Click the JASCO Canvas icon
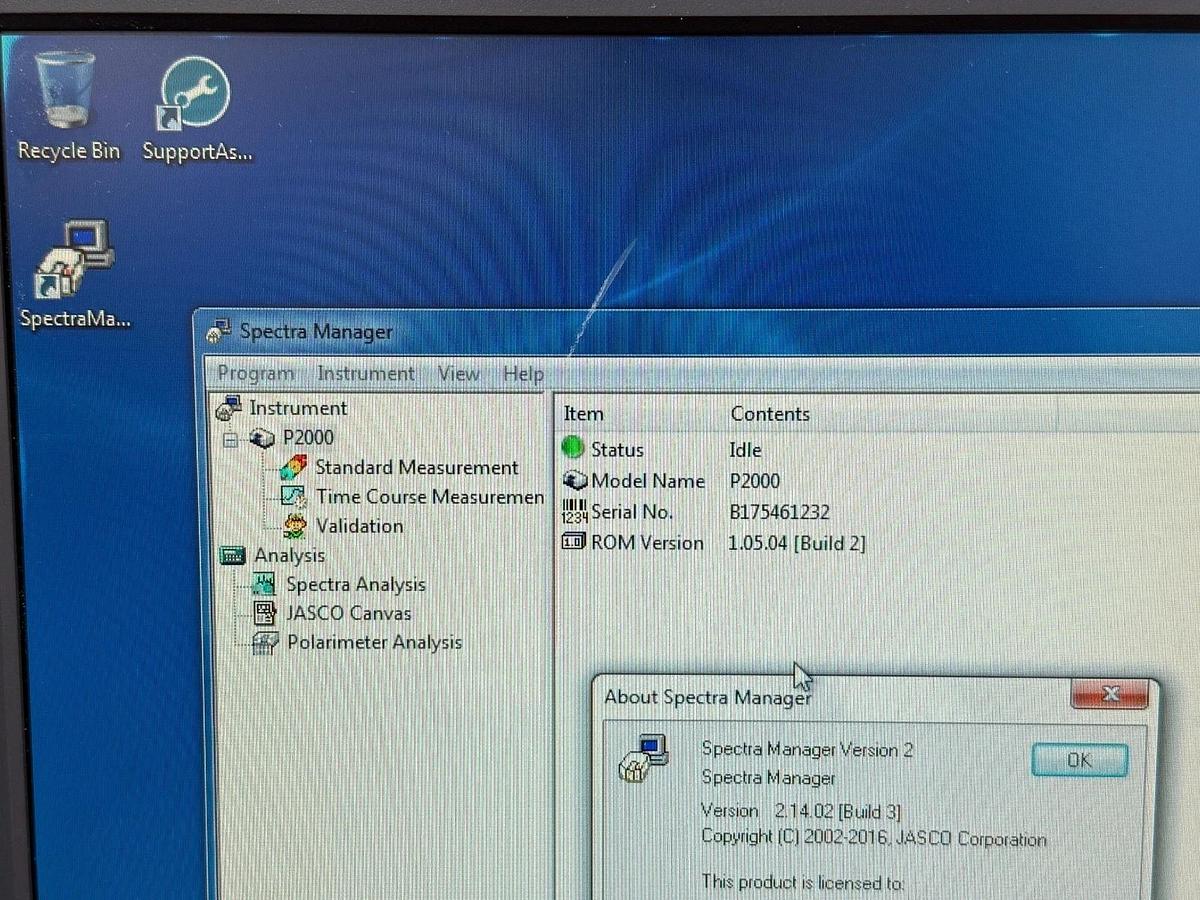The width and height of the screenshot is (1200, 900). tap(265, 613)
